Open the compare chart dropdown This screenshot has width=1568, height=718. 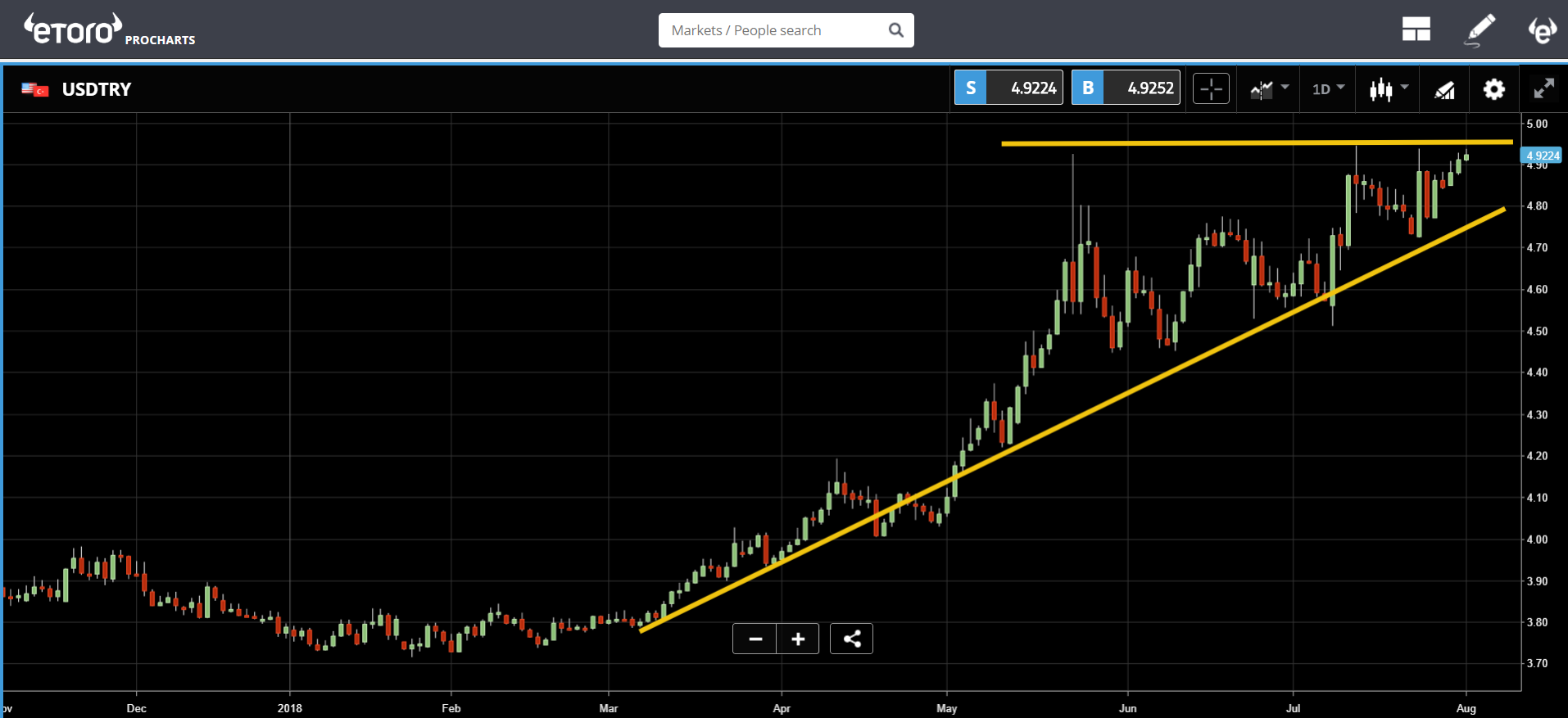coord(1269,88)
